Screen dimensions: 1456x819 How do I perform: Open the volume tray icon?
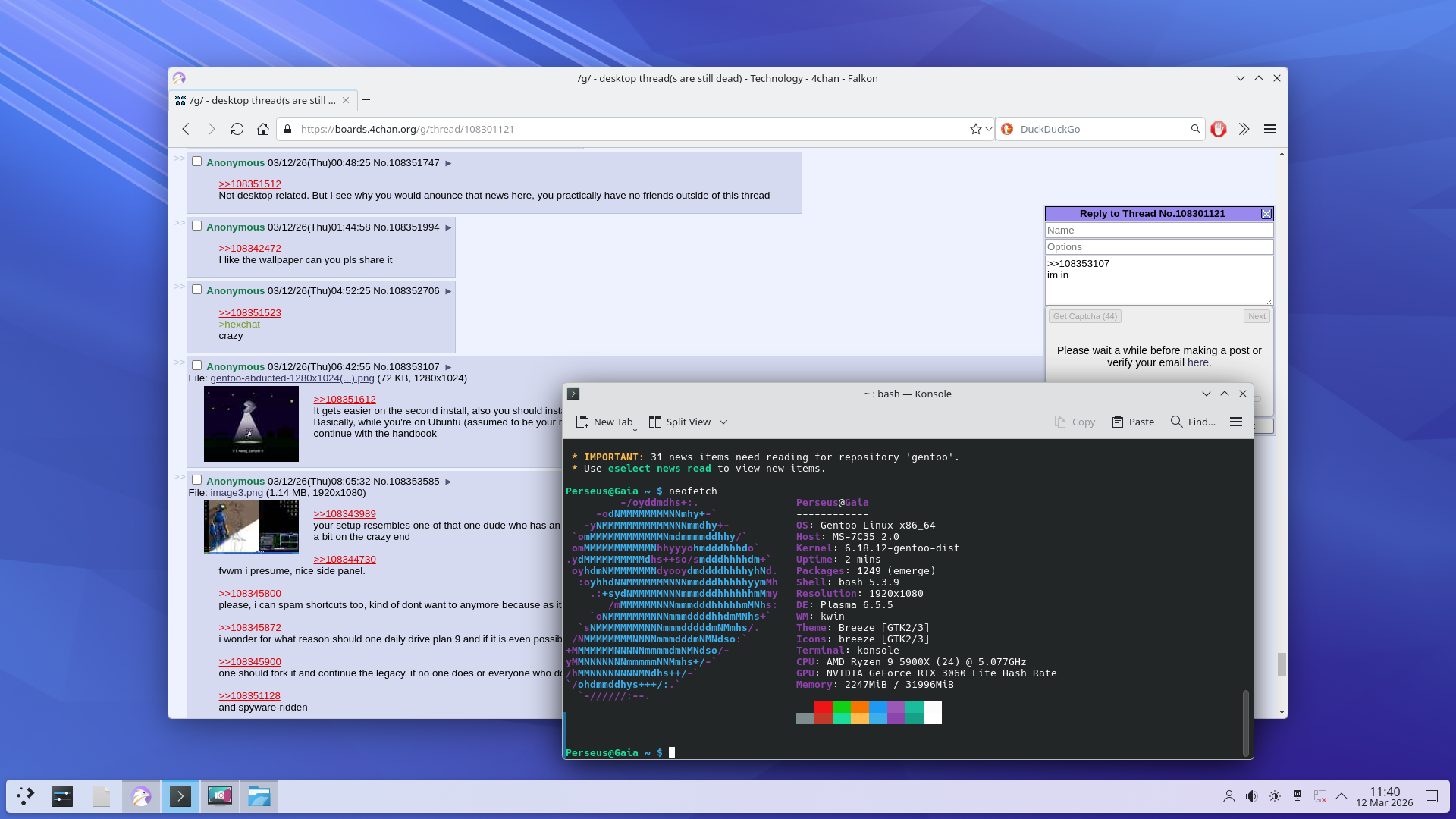point(1251,796)
